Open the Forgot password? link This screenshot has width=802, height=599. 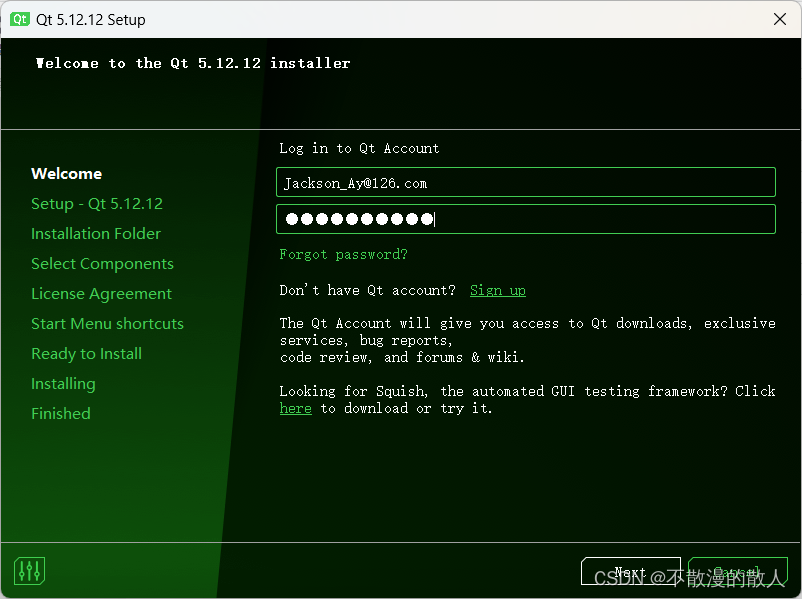pyautogui.click(x=343, y=254)
